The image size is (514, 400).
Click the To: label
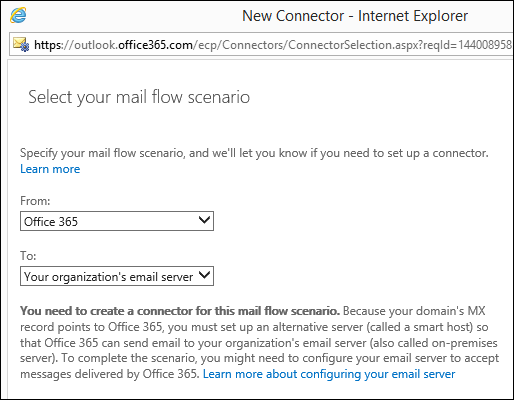pos(28,256)
